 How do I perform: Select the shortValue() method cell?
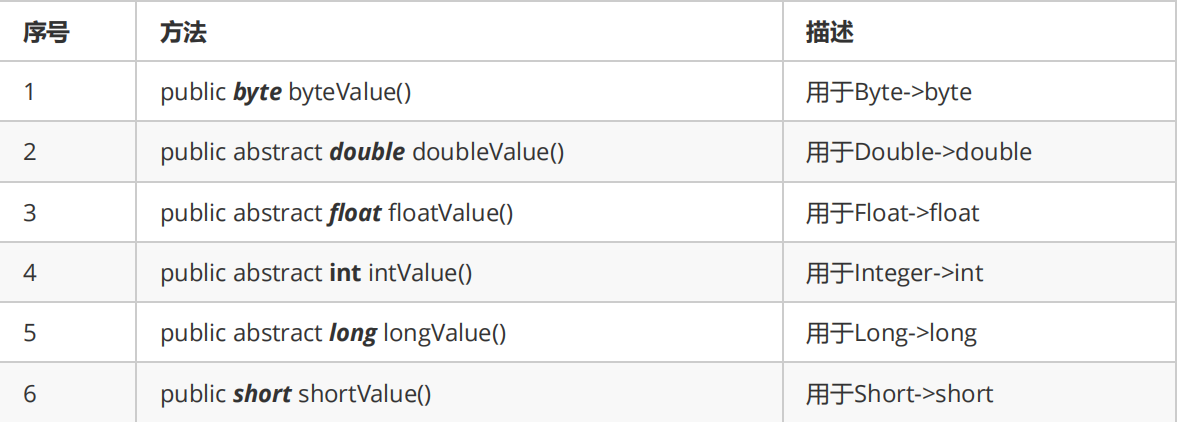459,393
